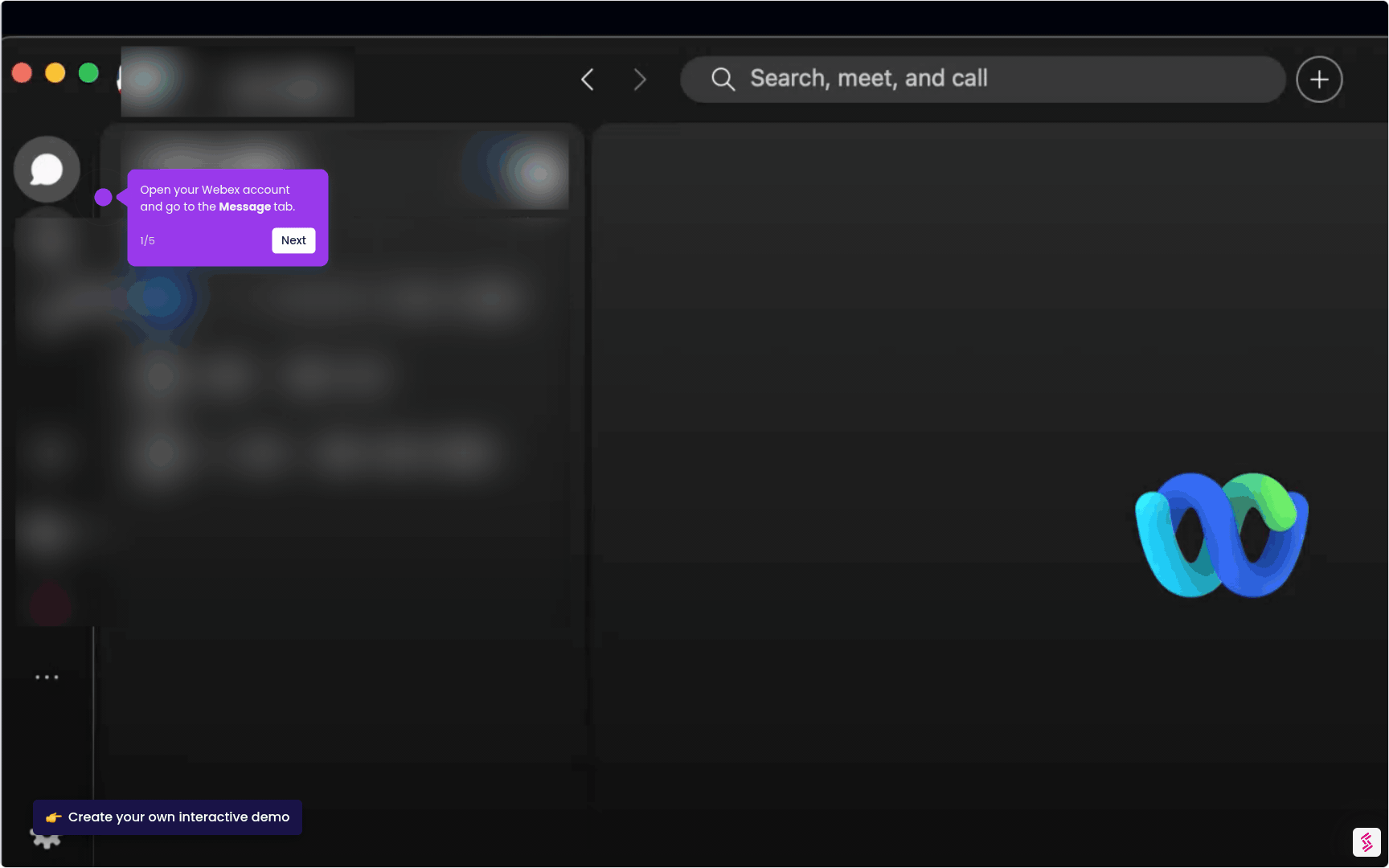Open the three-dots More sidebar menu
The image size is (1389, 868).
click(47, 677)
